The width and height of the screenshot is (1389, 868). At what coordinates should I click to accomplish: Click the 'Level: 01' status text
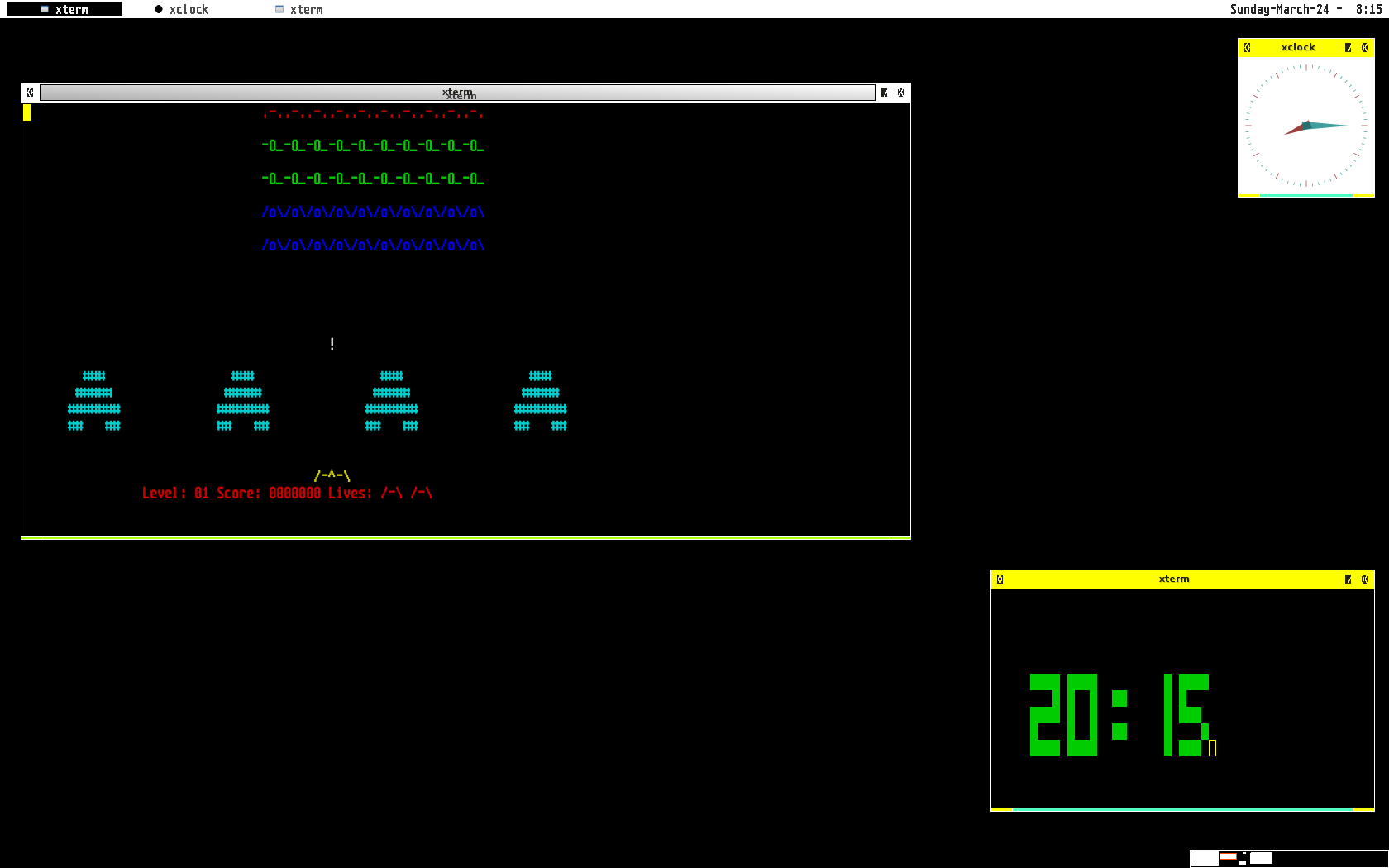tap(175, 493)
